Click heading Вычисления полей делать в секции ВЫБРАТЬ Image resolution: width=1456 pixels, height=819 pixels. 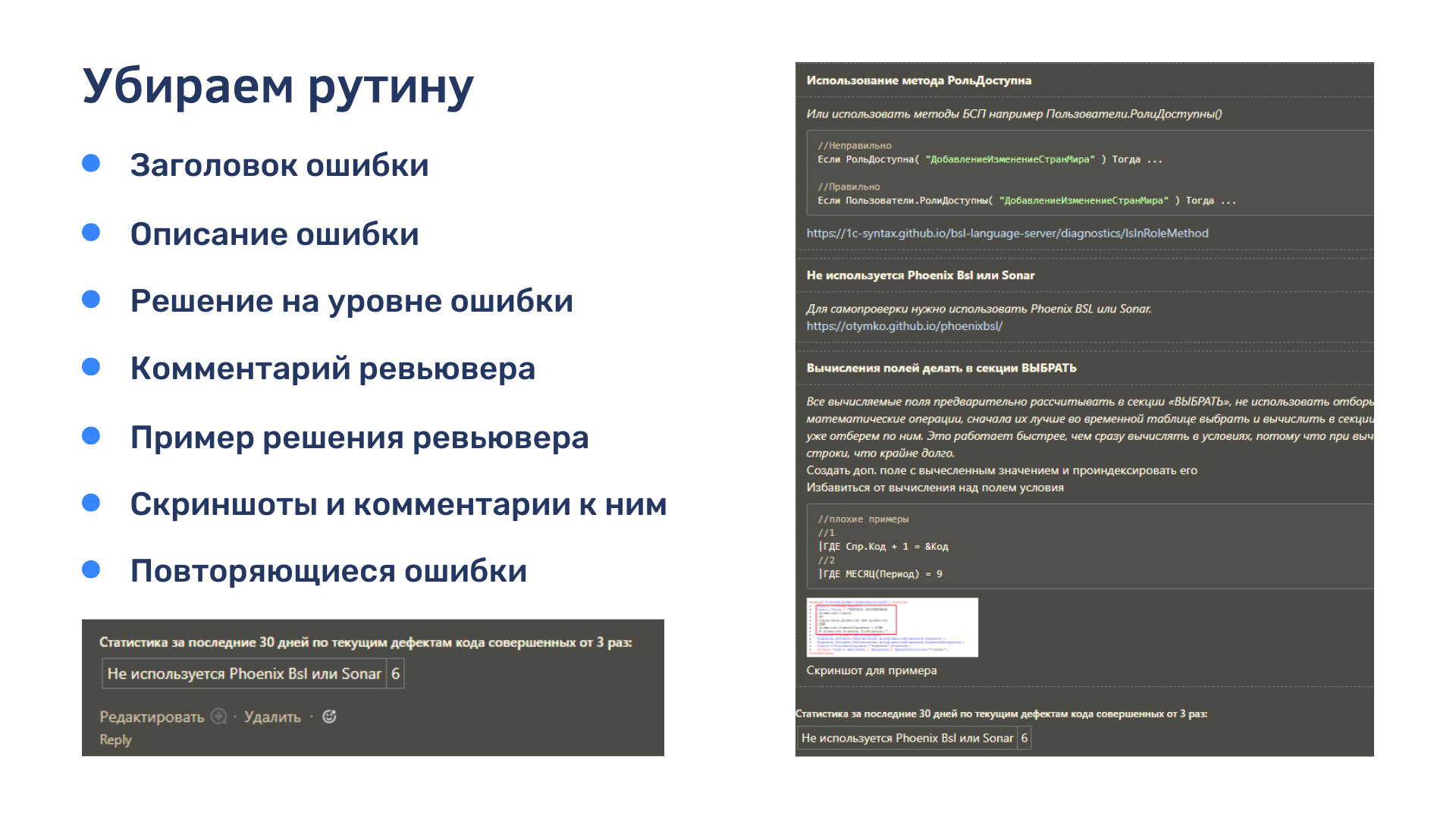pyautogui.click(x=941, y=368)
